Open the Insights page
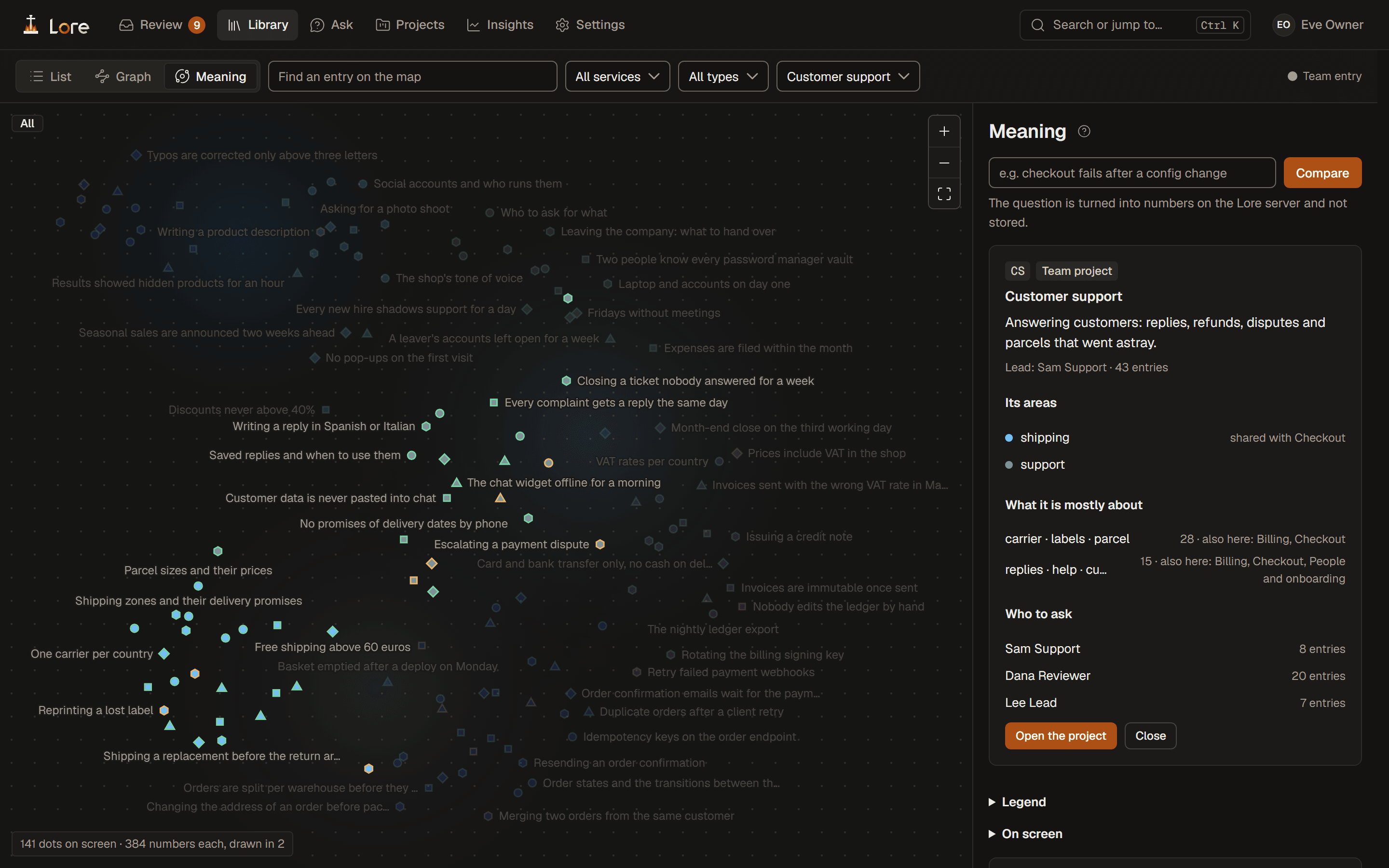The width and height of the screenshot is (1389, 868). [500, 25]
